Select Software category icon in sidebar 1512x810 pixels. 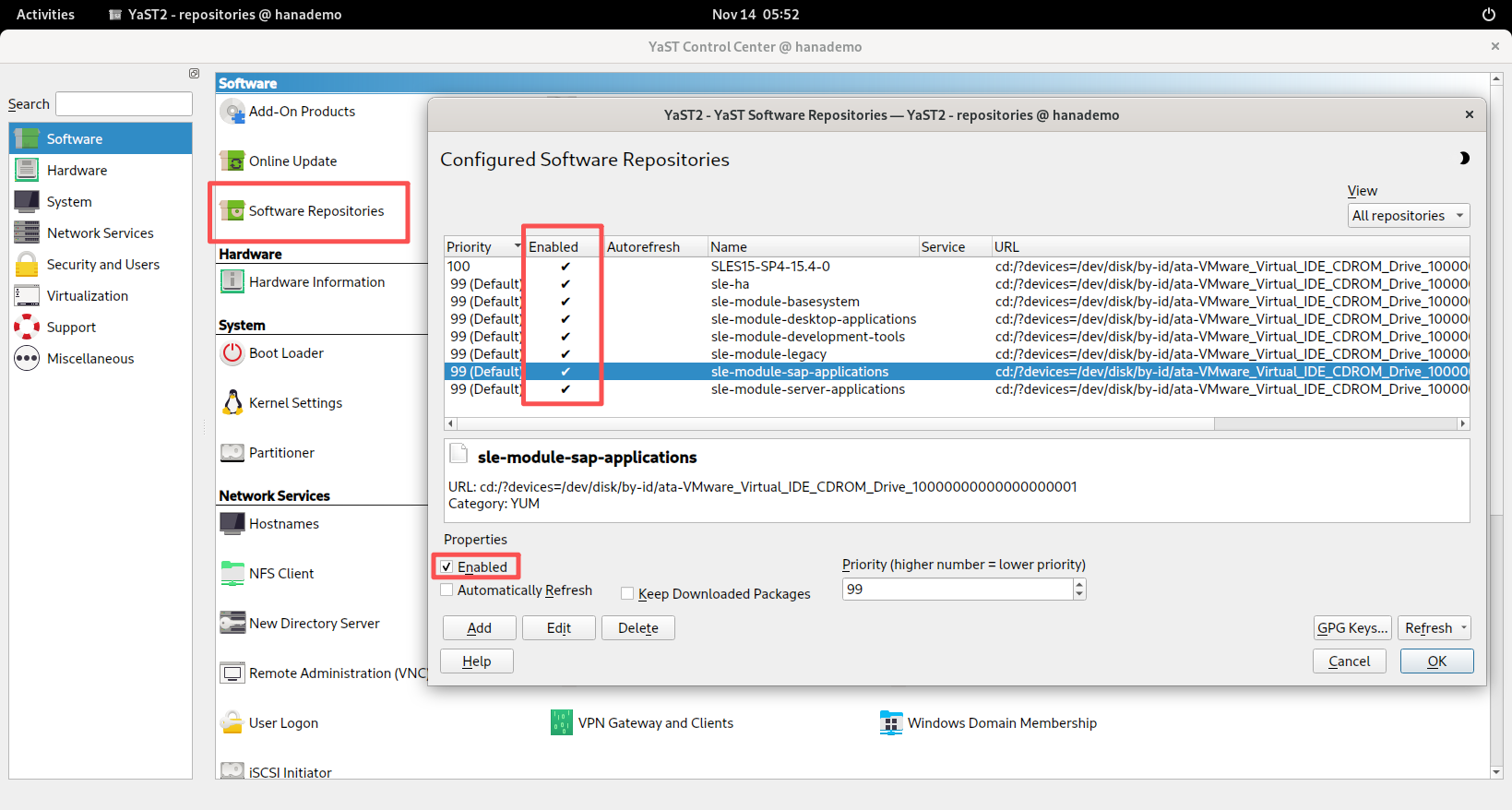(x=27, y=139)
